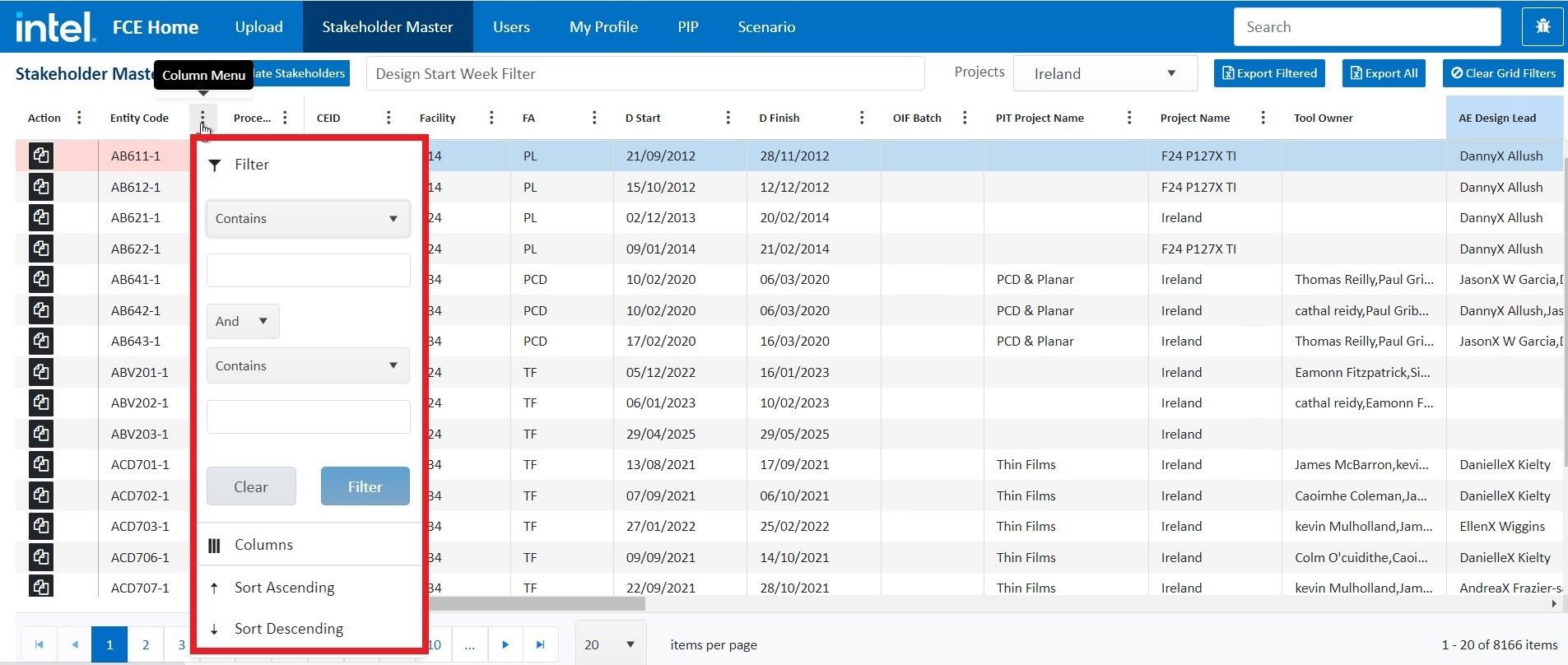This screenshot has height=665, width=1568.
Task: Jump to the first page arrow
Action: pyautogui.click(x=39, y=644)
